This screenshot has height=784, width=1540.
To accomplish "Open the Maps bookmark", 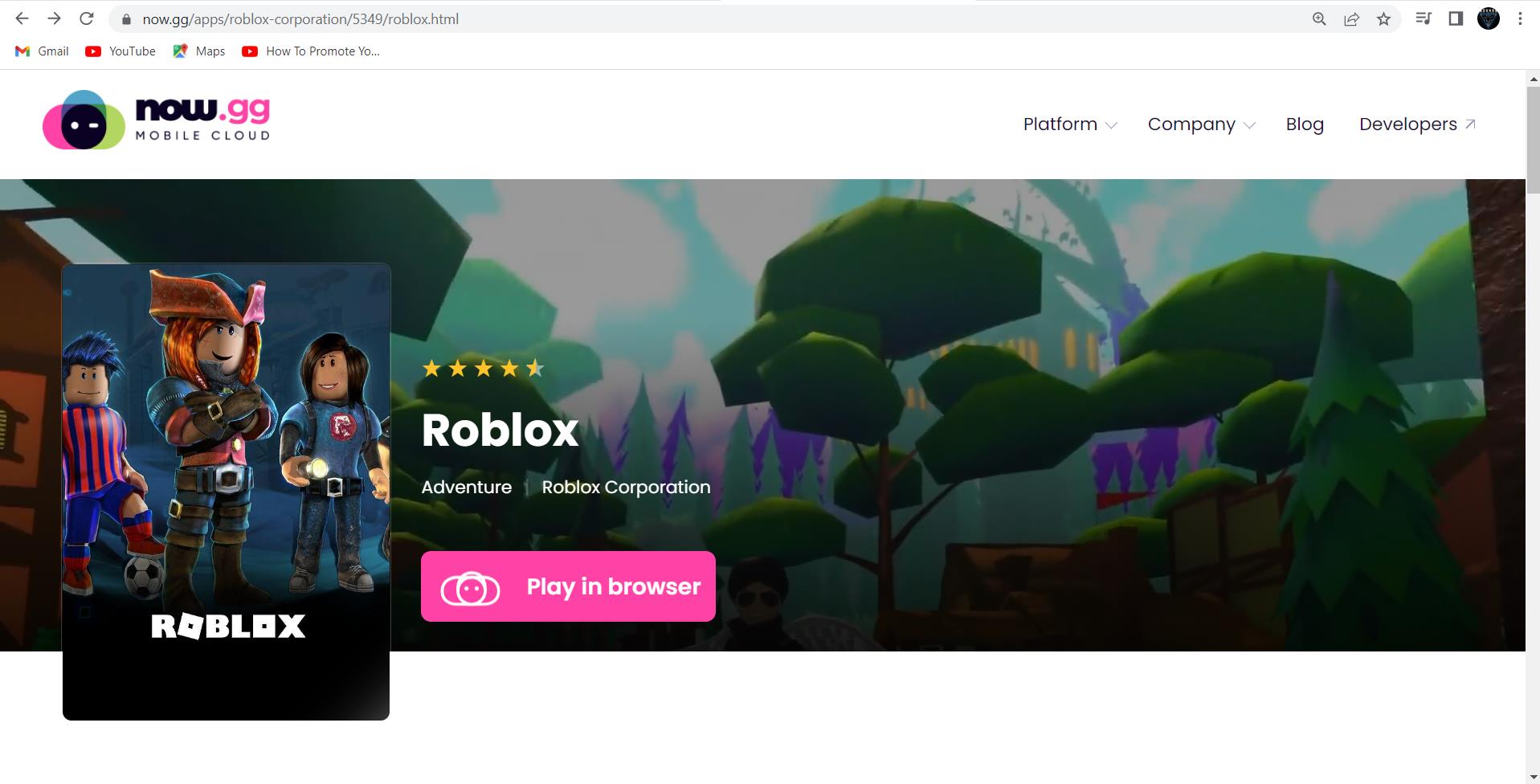I will (x=198, y=51).
